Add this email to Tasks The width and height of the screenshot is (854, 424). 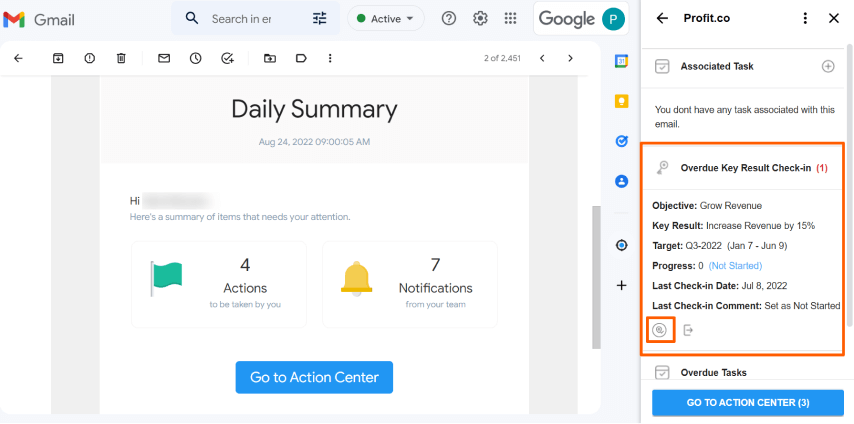pyautogui.click(x=228, y=58)
